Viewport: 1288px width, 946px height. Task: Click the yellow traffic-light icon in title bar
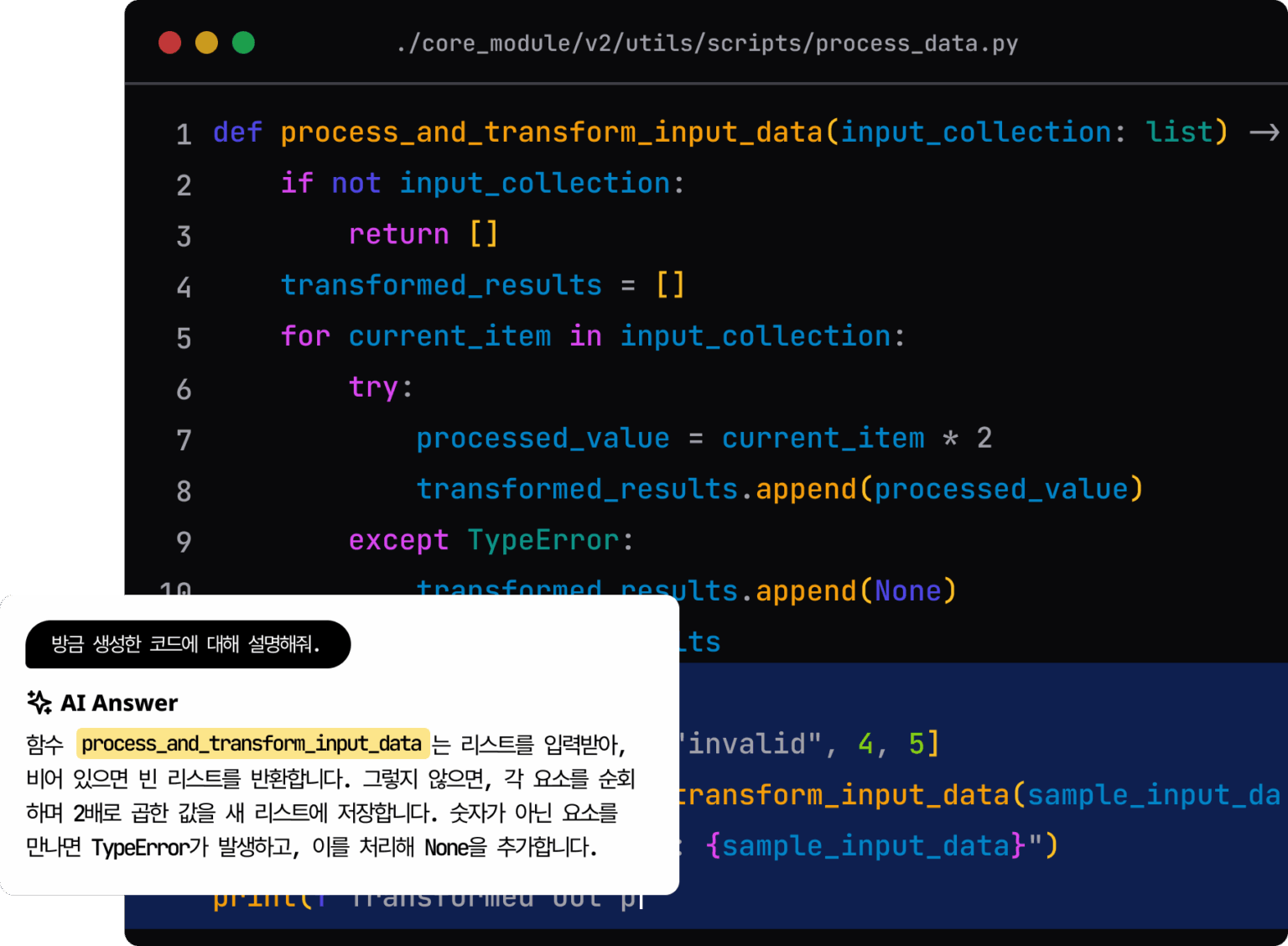[206, 42]
